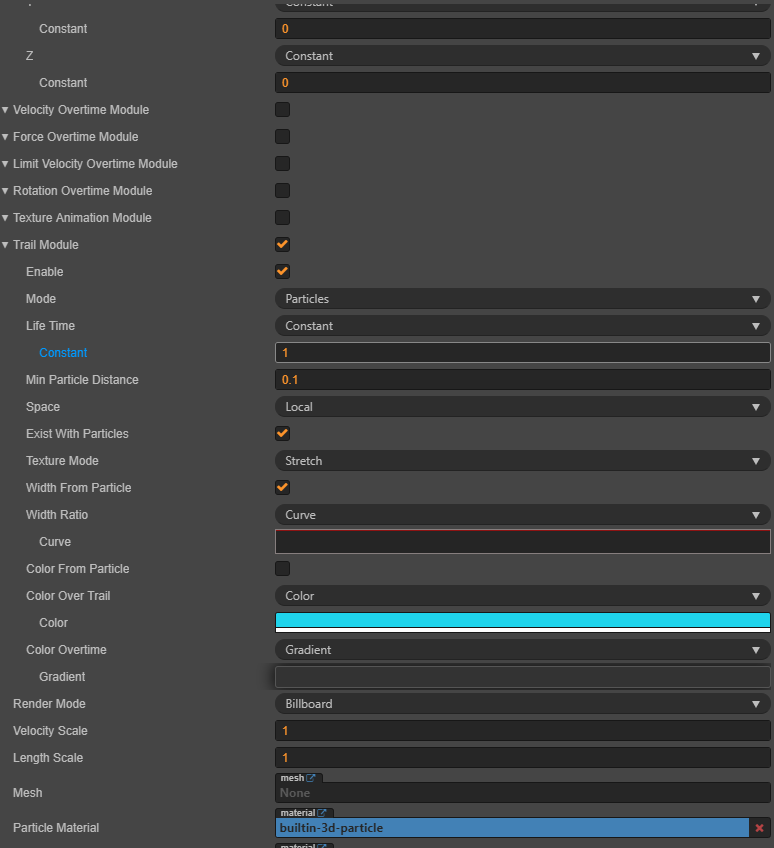This screenshot has width=774, height=848.
Task: Click the link icon on the material tag above builtin-3d-particle
Action: (x=322, y=813)
